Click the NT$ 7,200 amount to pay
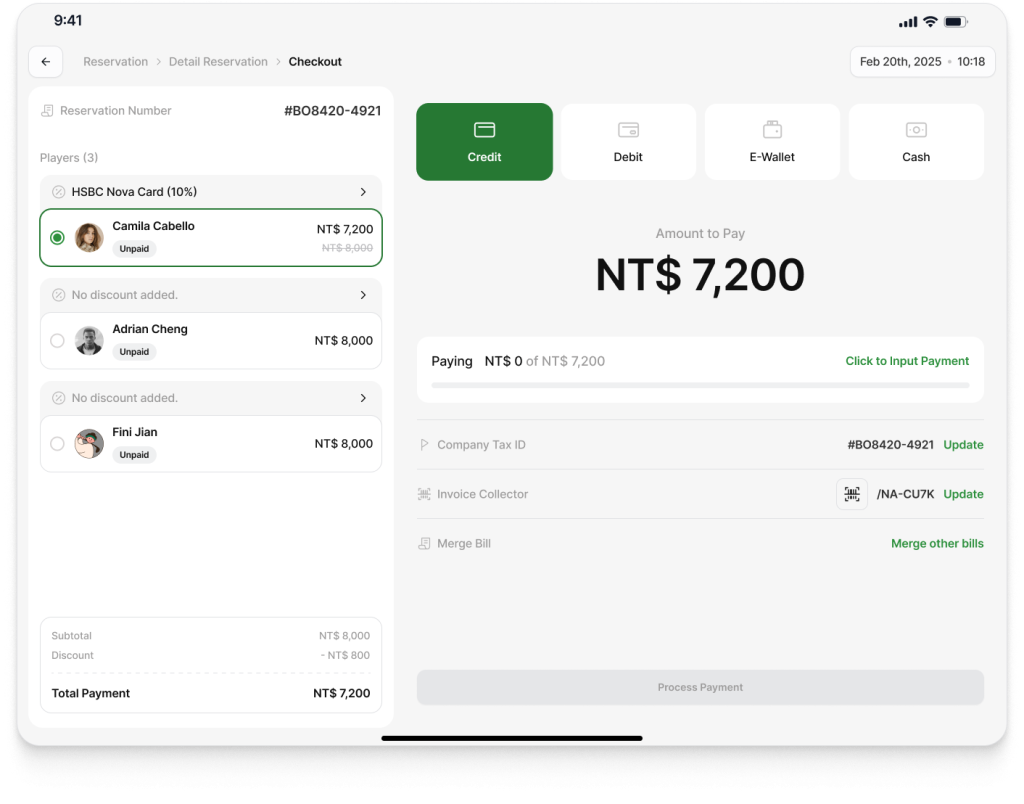Screen dimensions: 1024x804 700,274
